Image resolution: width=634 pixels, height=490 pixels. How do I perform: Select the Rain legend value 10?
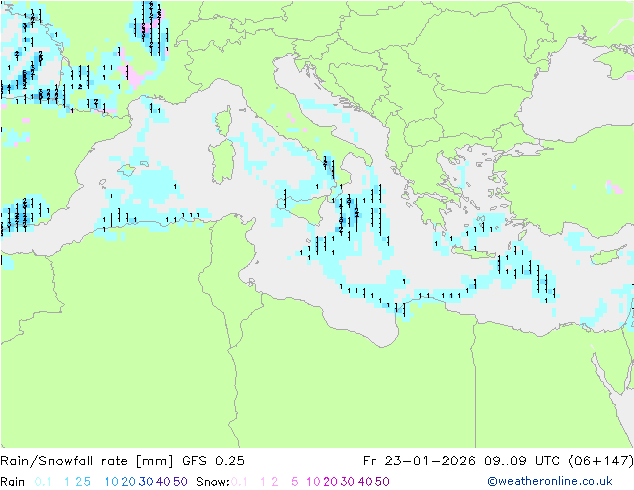tap(111, 482)
